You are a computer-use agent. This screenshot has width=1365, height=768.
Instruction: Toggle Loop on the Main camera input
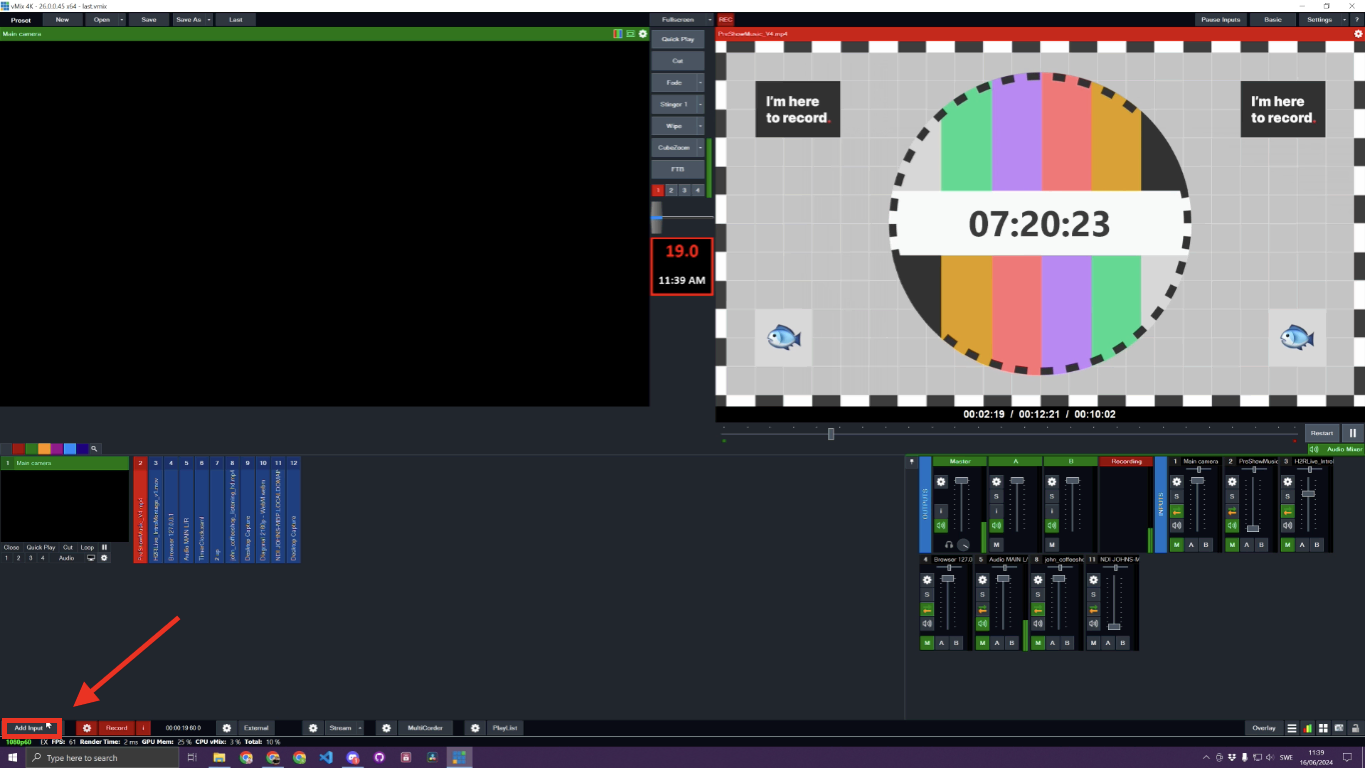87,547
